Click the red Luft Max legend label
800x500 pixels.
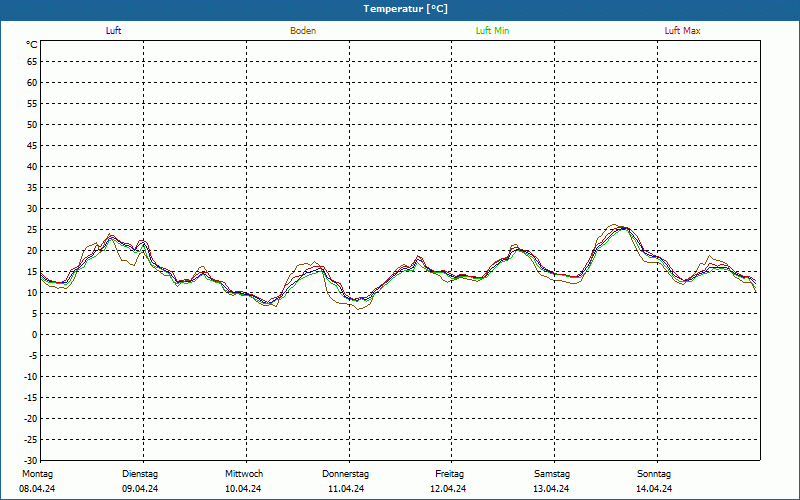682,31
